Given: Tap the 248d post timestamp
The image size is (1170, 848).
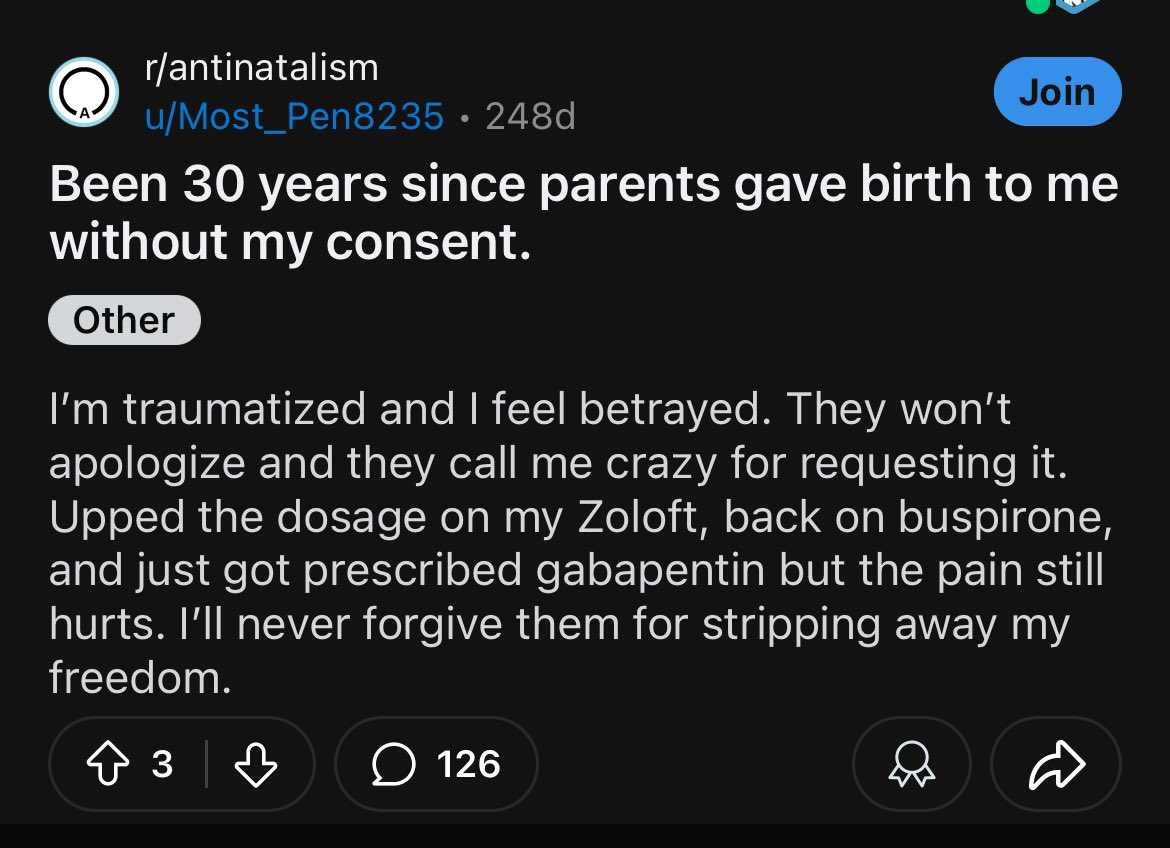Looking at the screenshot, I should (531, 116).
